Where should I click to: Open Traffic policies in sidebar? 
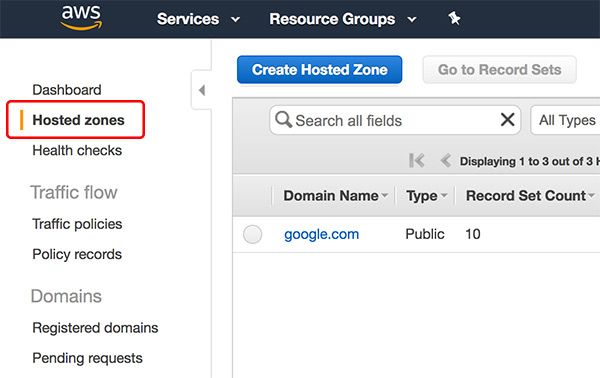pyautogui.click(x=77, y=224)
